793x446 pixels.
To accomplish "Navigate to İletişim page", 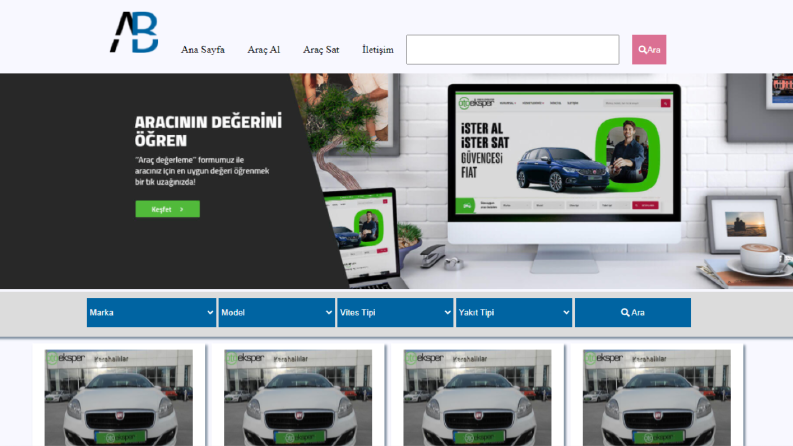I will pyautogui.click(x=378, y=50).
